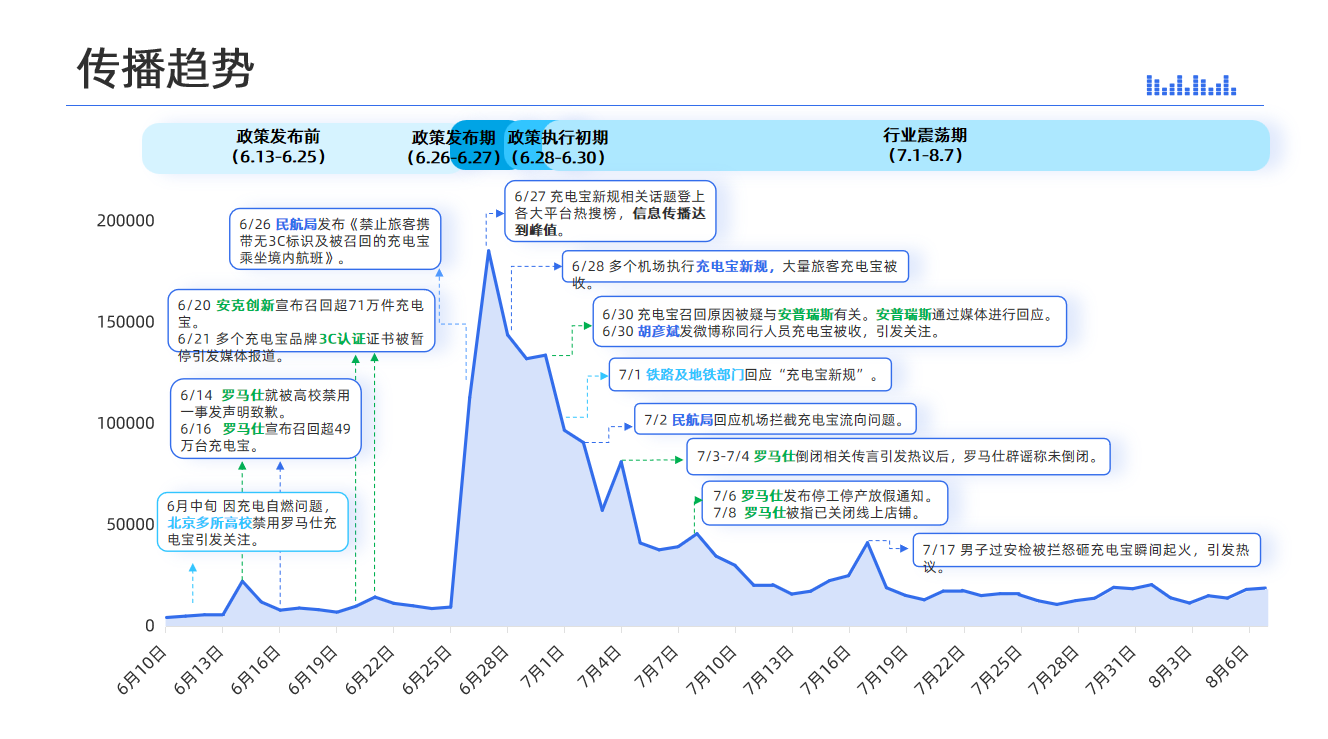The image size is (1328, 739).
Task: Click the 8月3日 x-axis date label
Action: coord(1171,666)
